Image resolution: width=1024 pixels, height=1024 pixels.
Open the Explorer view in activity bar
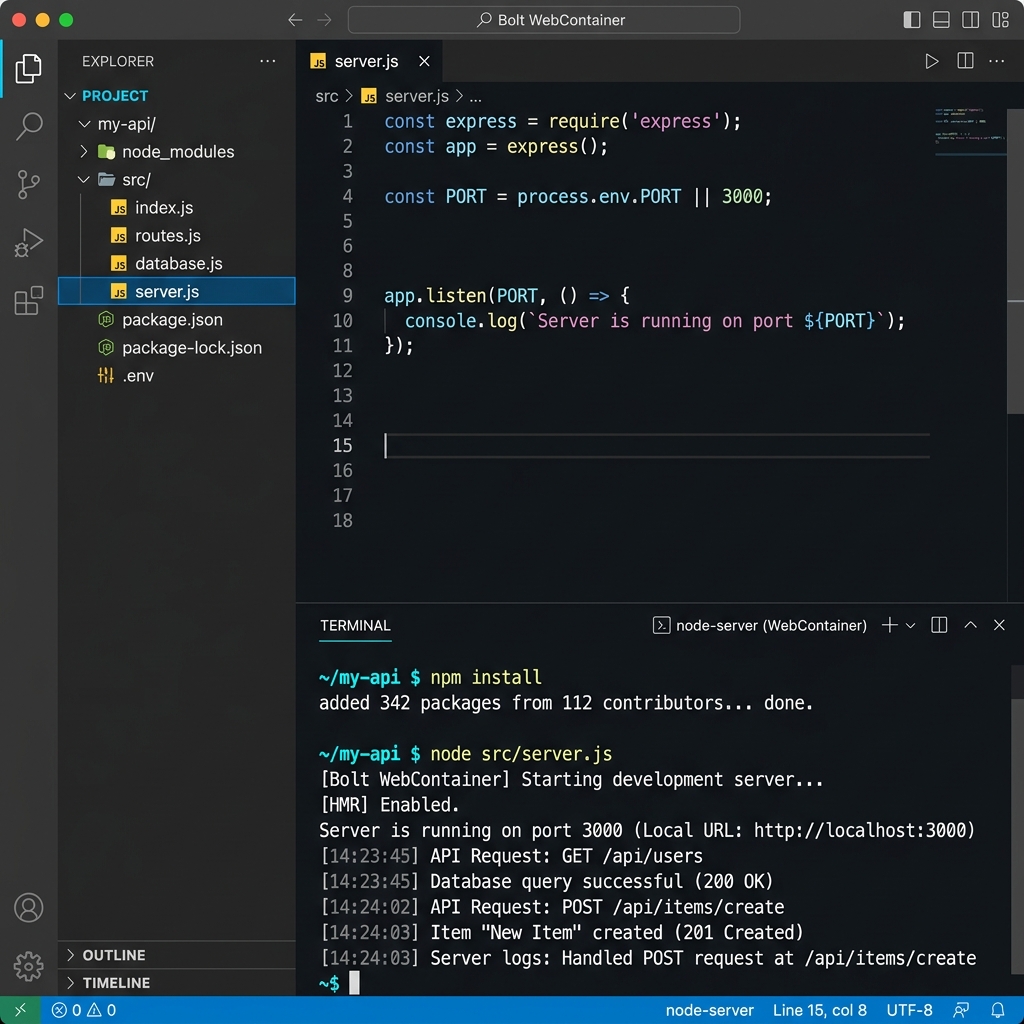(x=28, y=68)
